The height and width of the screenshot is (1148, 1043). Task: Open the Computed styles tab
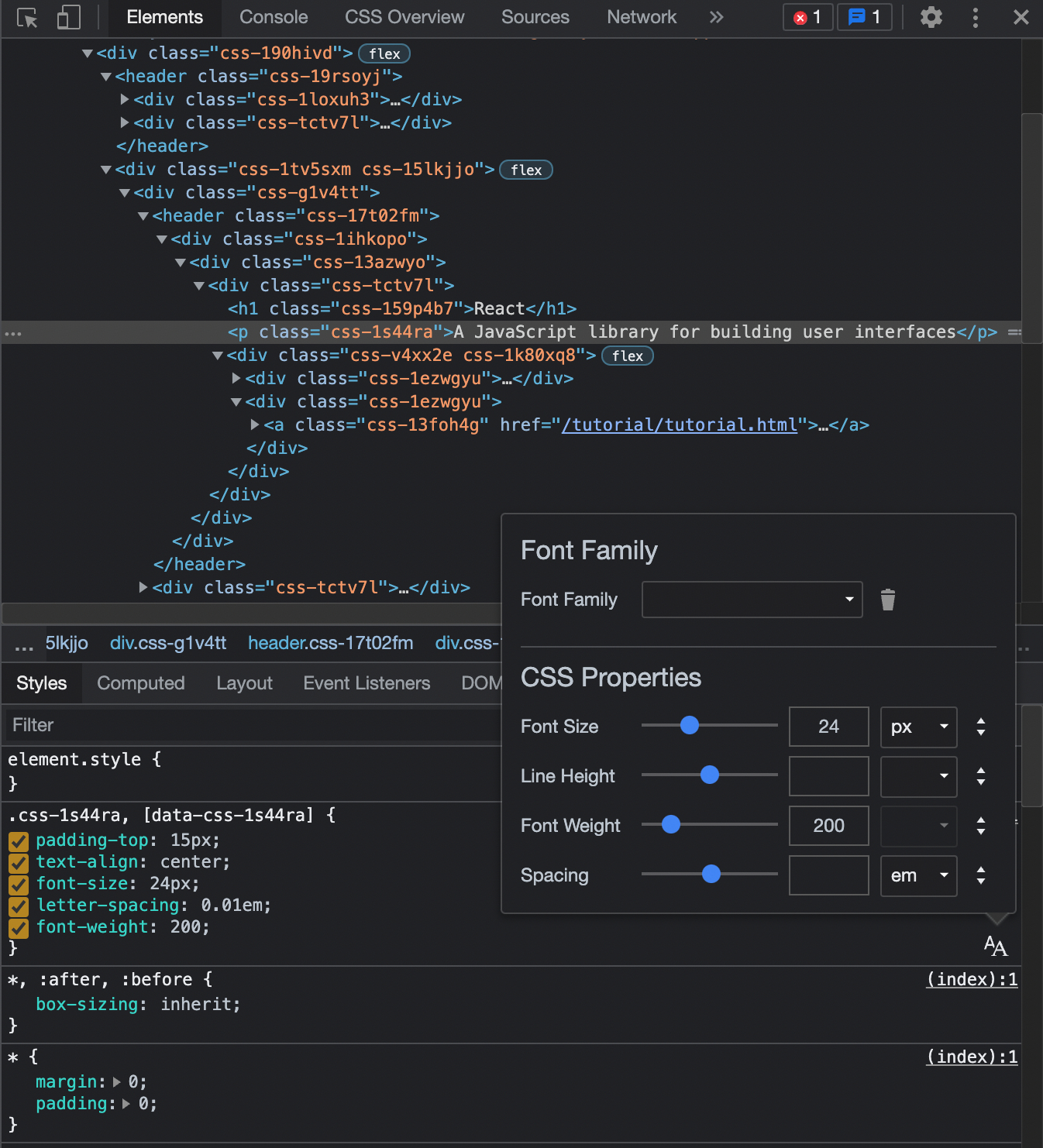point(140,682)
